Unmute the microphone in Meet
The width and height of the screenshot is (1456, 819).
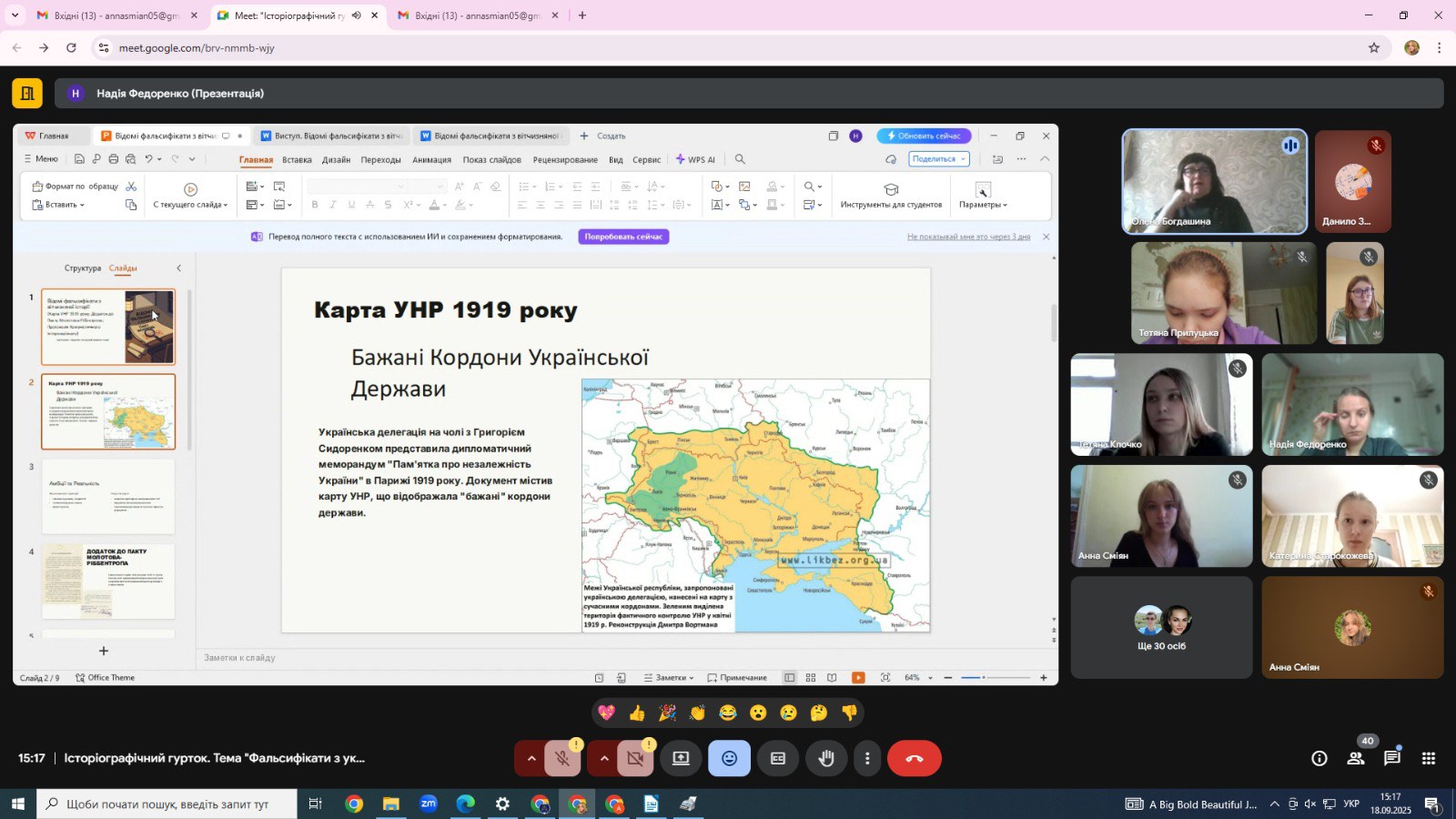pyautogui.click(x=562, y=758)
